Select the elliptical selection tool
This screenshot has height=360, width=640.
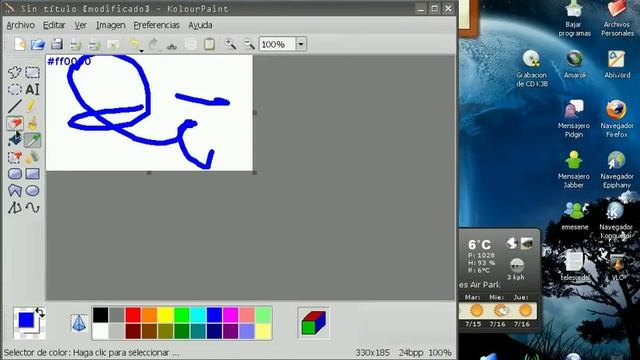[15, 89]
